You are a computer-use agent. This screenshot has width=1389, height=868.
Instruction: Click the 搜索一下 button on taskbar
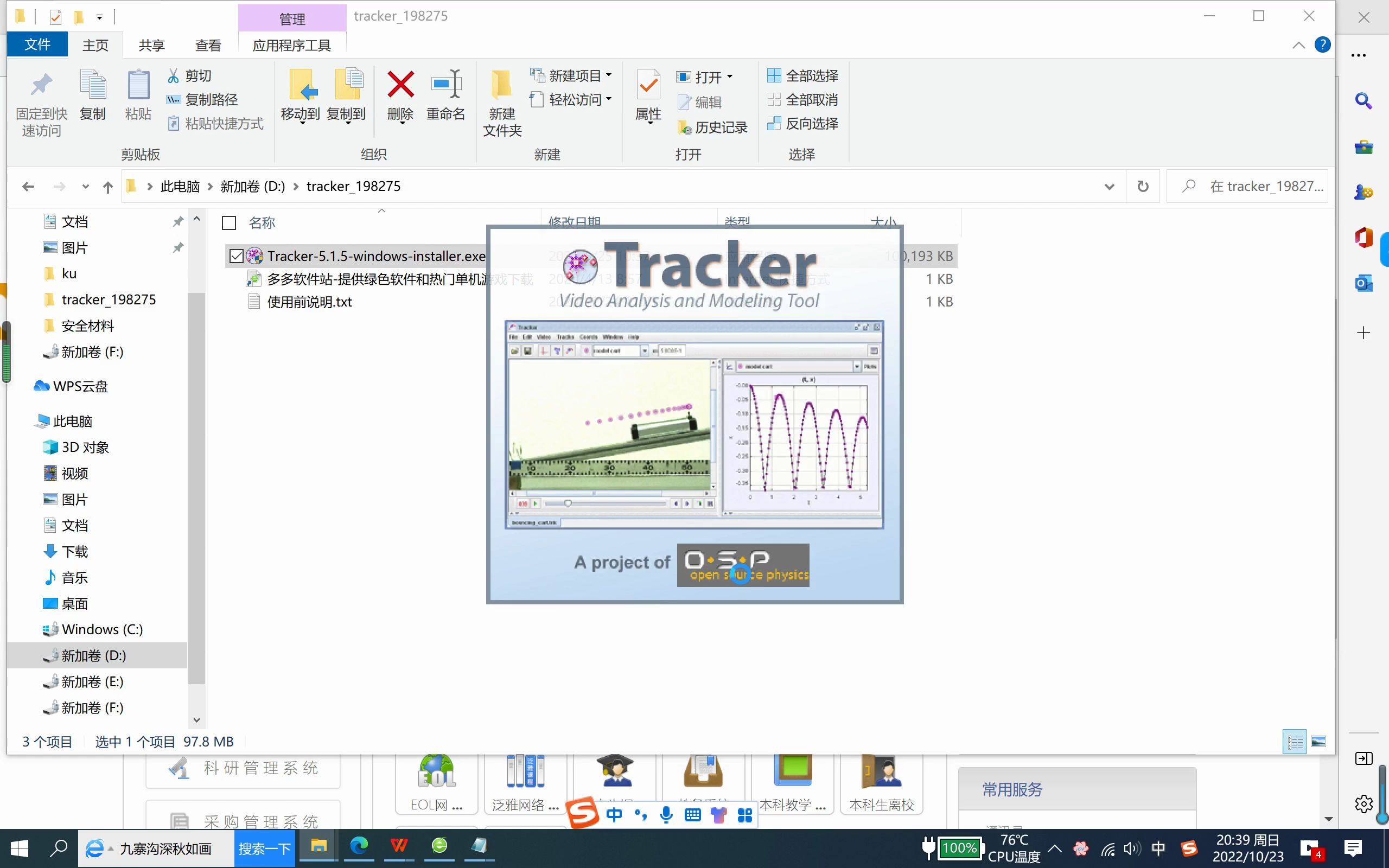[x=265, y=848]
